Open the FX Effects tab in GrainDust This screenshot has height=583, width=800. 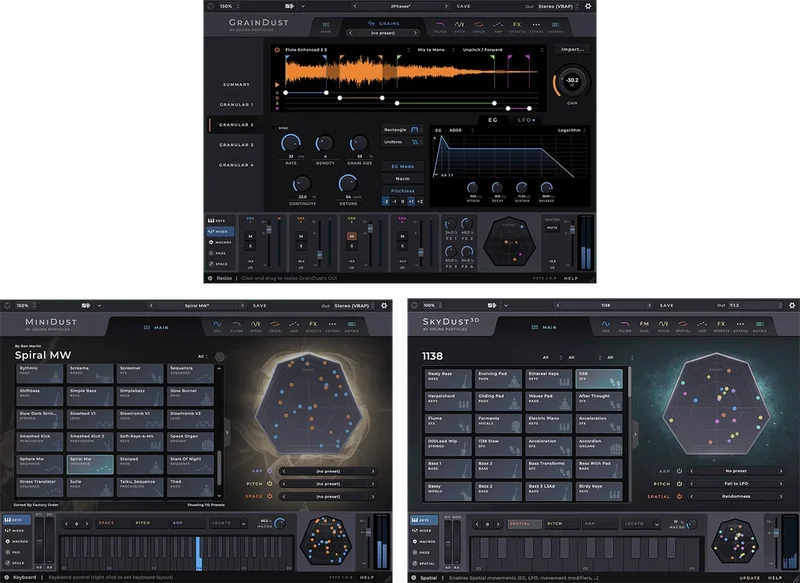[x=517, y=27]
